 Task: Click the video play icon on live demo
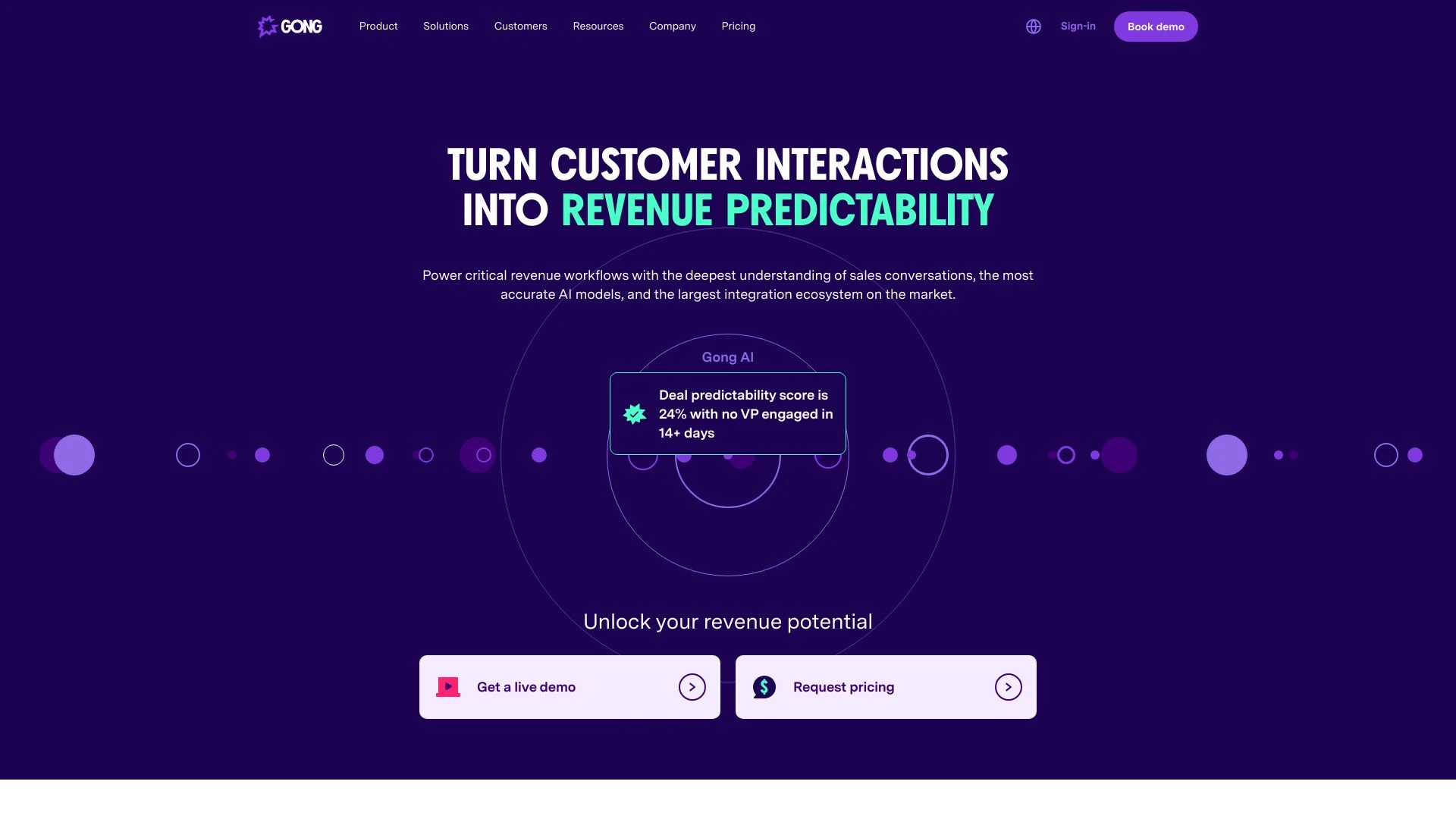[448, 686]
